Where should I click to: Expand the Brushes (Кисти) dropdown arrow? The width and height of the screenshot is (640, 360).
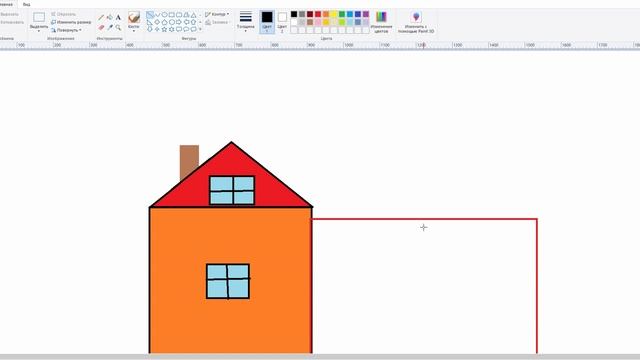tap(134, 31)
